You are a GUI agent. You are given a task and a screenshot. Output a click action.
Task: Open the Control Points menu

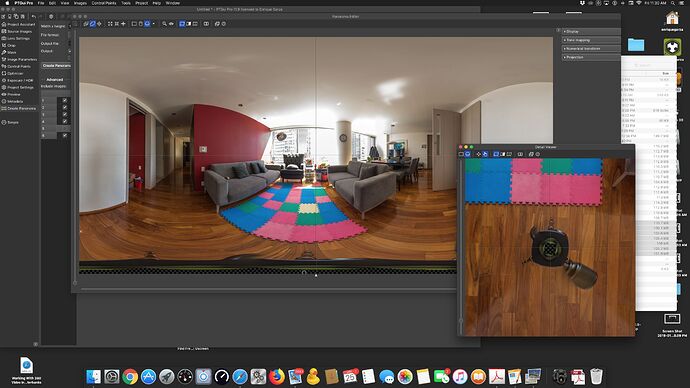click(104, 3)
